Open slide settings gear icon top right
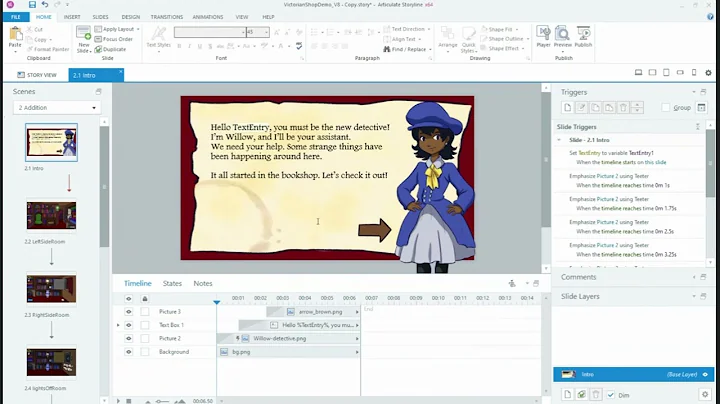Screen dimensions: 720x404 (x=708, y=73)
